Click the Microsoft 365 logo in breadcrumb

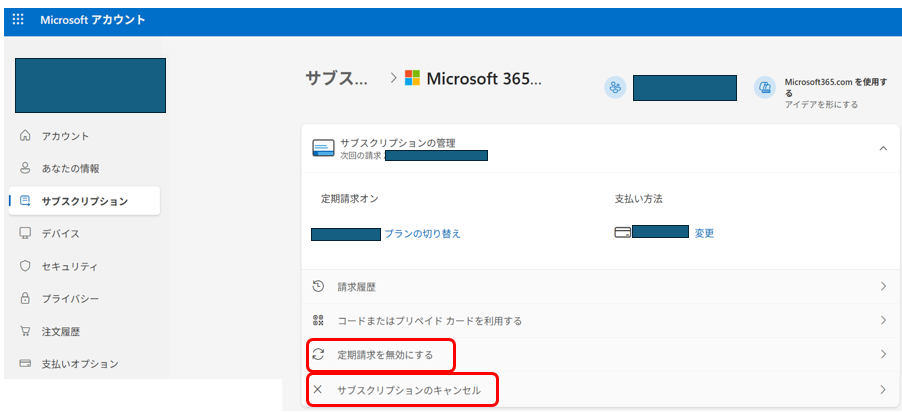click(412, 78)
